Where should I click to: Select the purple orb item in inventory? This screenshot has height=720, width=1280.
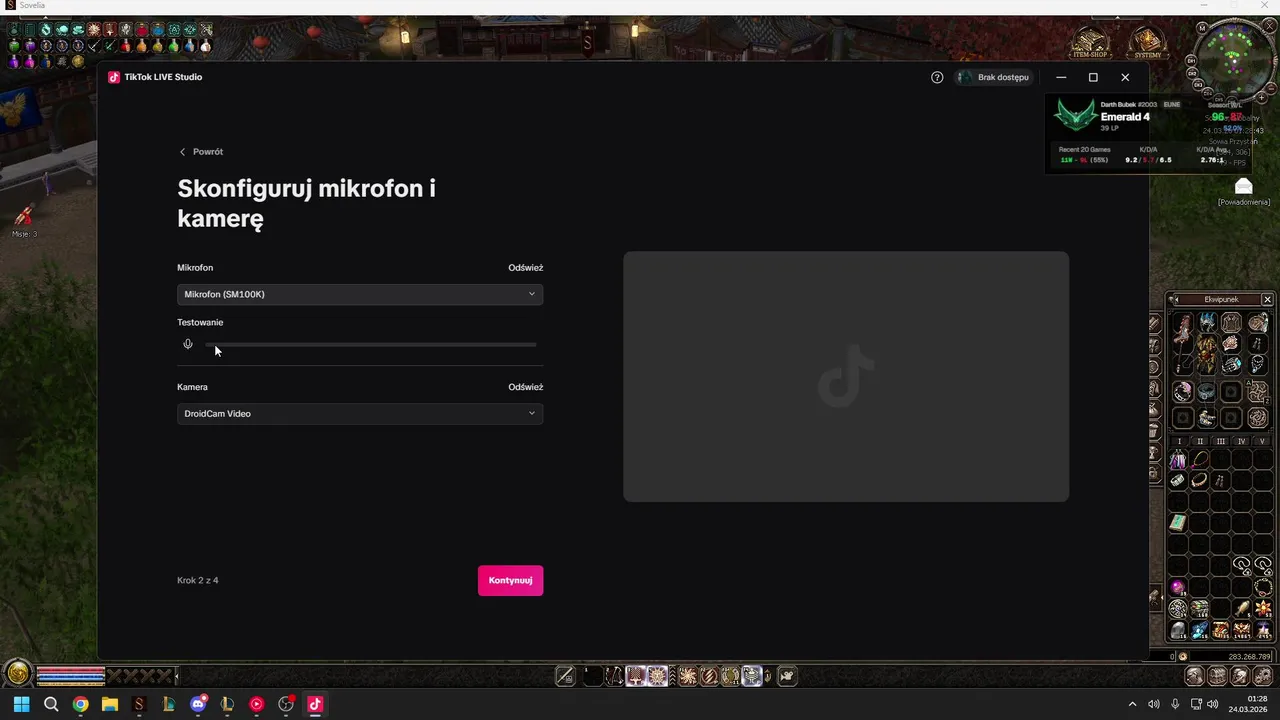(x=1178, y=587)
